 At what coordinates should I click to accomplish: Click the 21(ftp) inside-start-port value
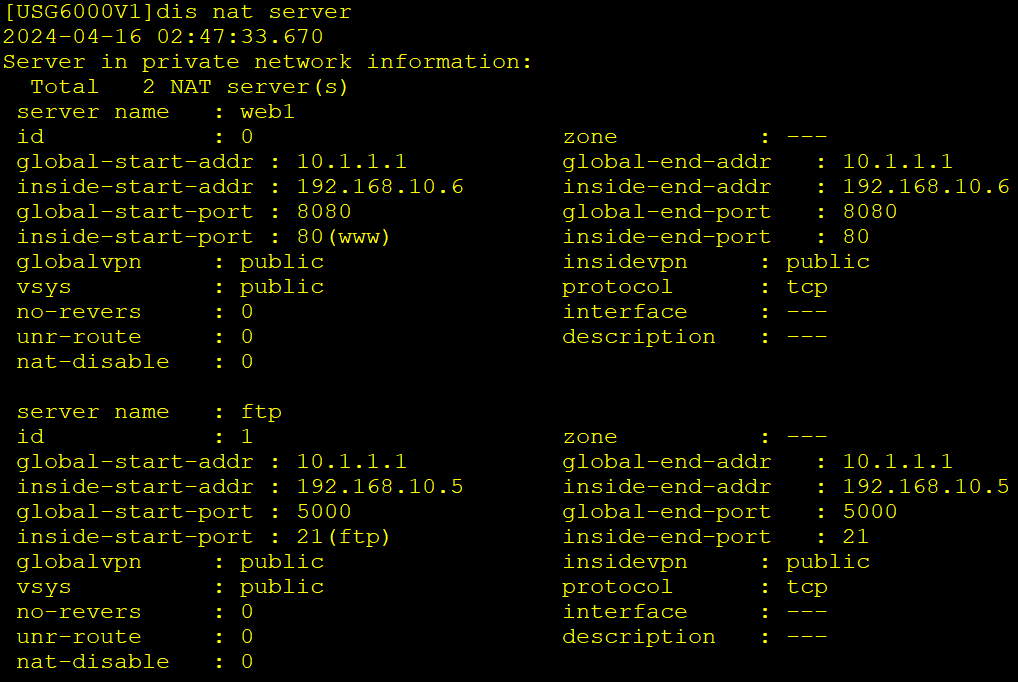click(343, 537)
